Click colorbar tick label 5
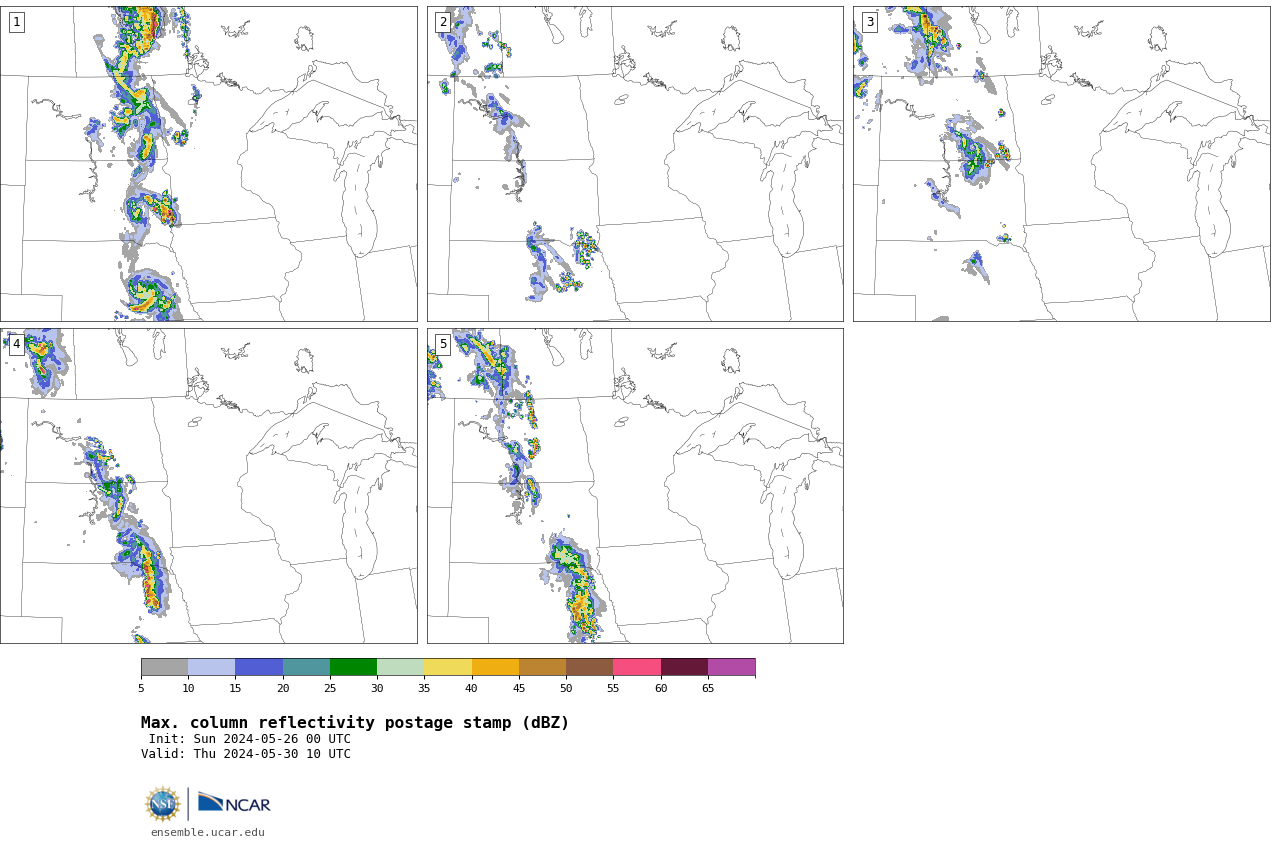The width and height of the screenshot is (1280, 844). tap(141, 688)
